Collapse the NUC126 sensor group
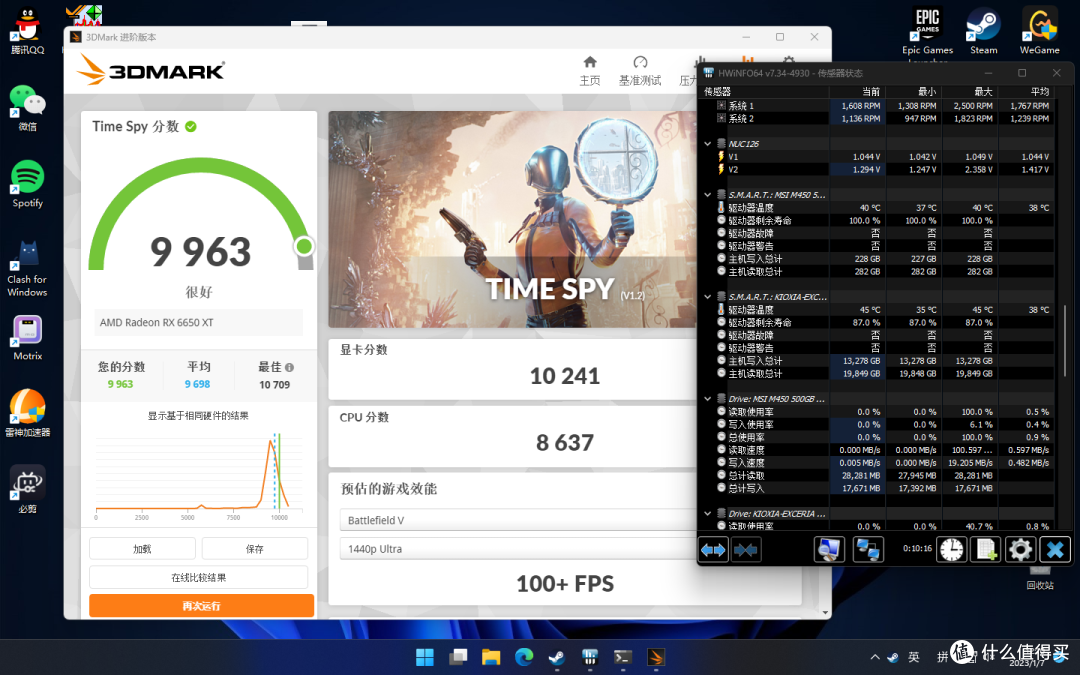 [707, 144]
